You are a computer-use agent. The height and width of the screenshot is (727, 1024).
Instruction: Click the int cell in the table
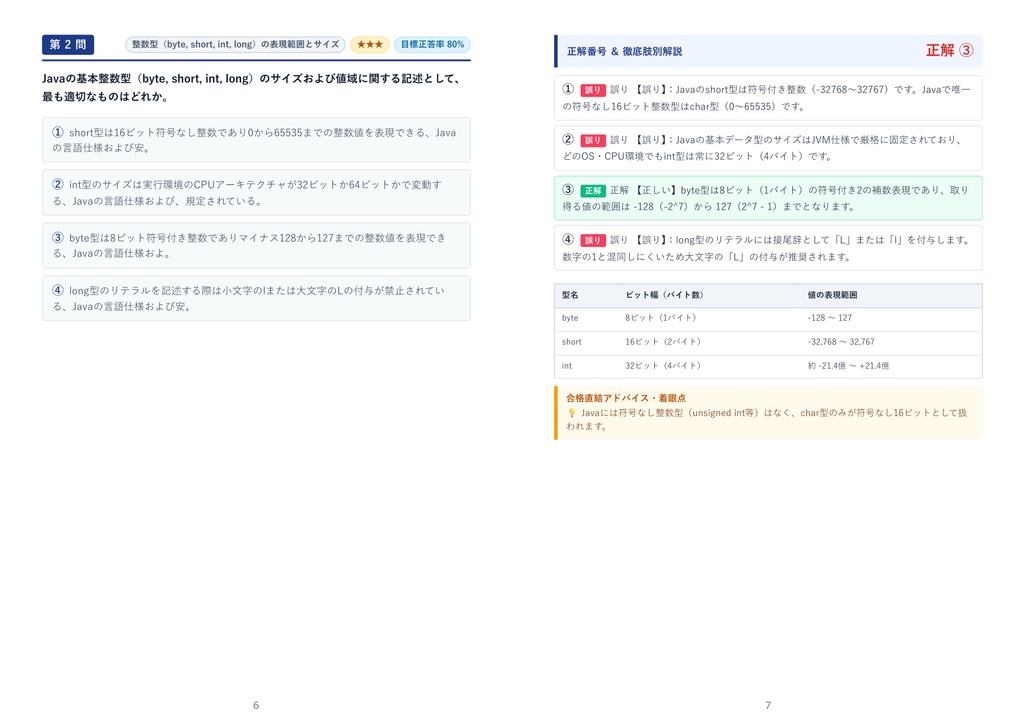point(566,366)
